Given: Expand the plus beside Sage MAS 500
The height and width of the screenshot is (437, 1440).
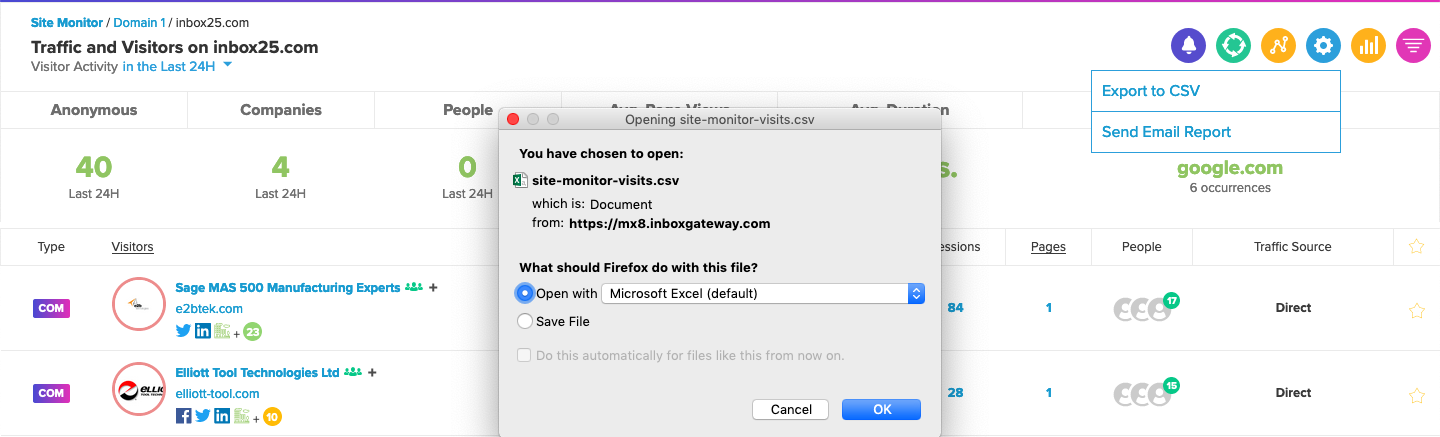Looking at the screenshot, I should click(433, 288).
